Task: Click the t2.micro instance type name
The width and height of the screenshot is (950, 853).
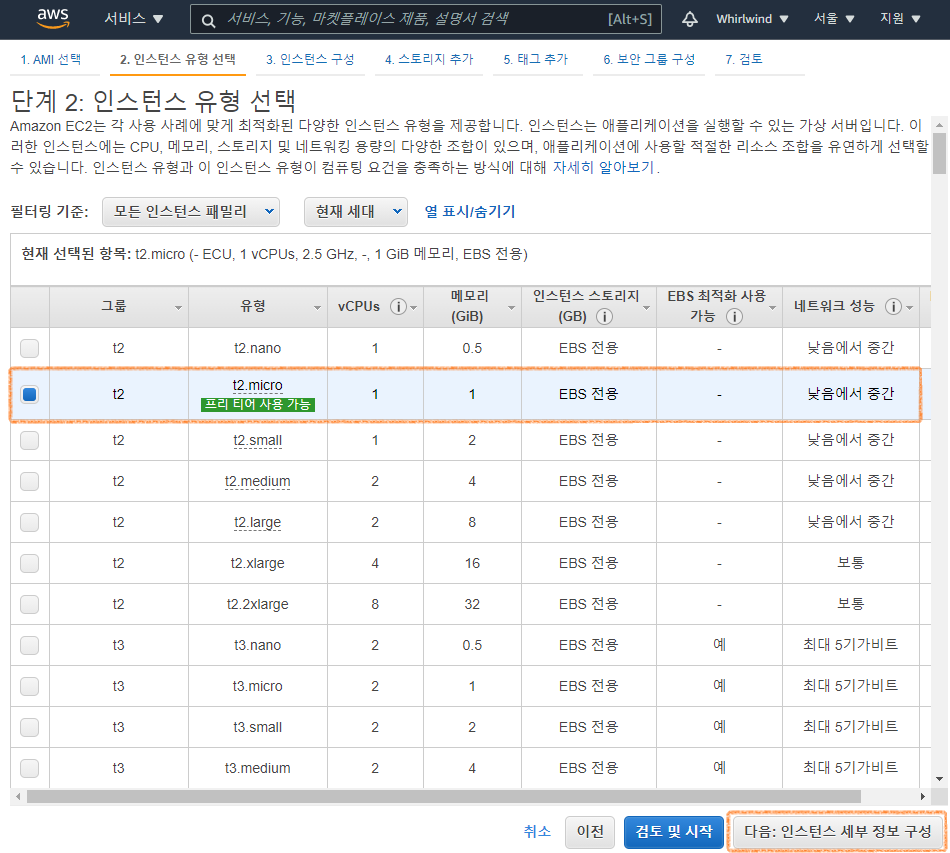Action: [x=257, y=386]
